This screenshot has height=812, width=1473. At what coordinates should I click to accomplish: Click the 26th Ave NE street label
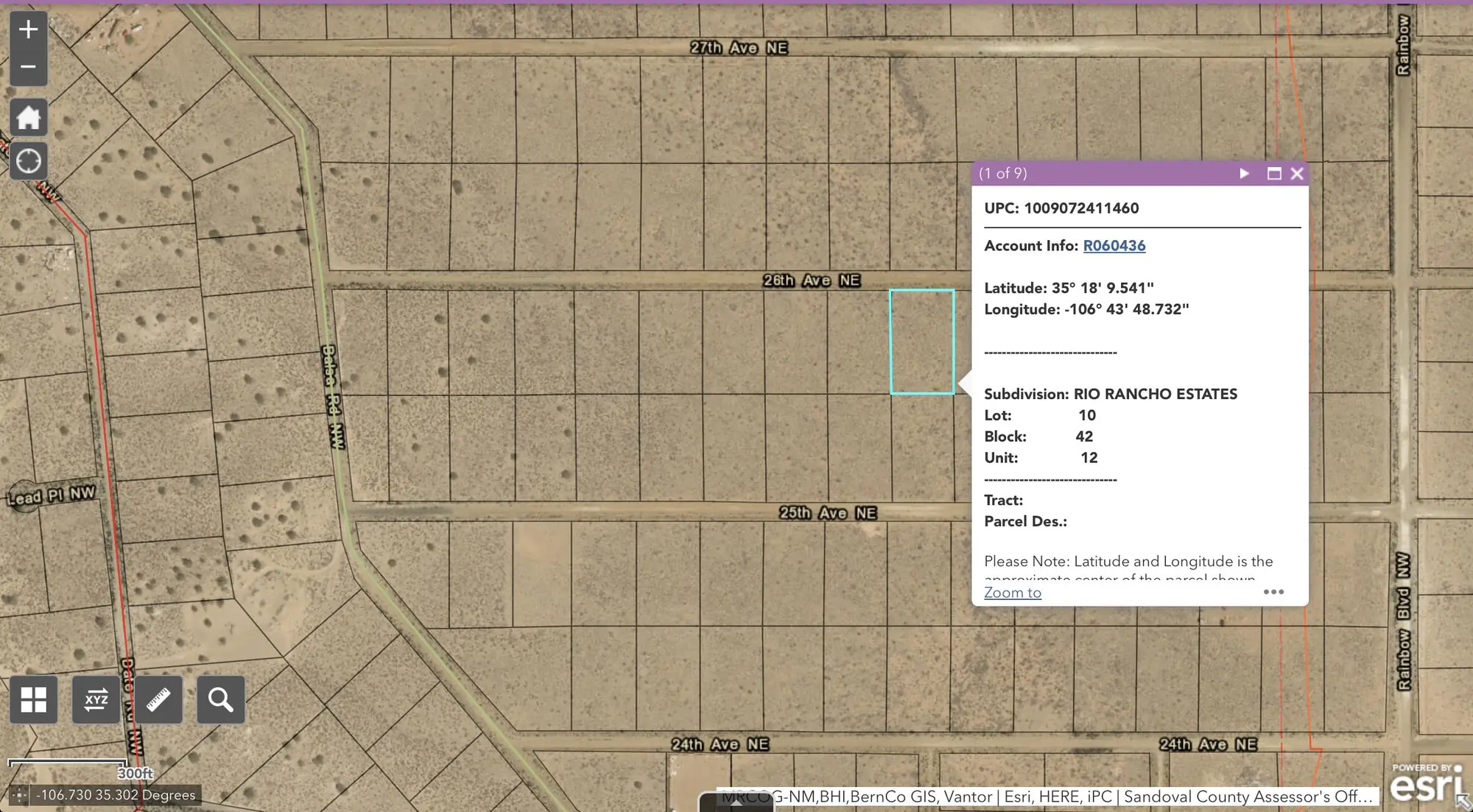point(812,280)
